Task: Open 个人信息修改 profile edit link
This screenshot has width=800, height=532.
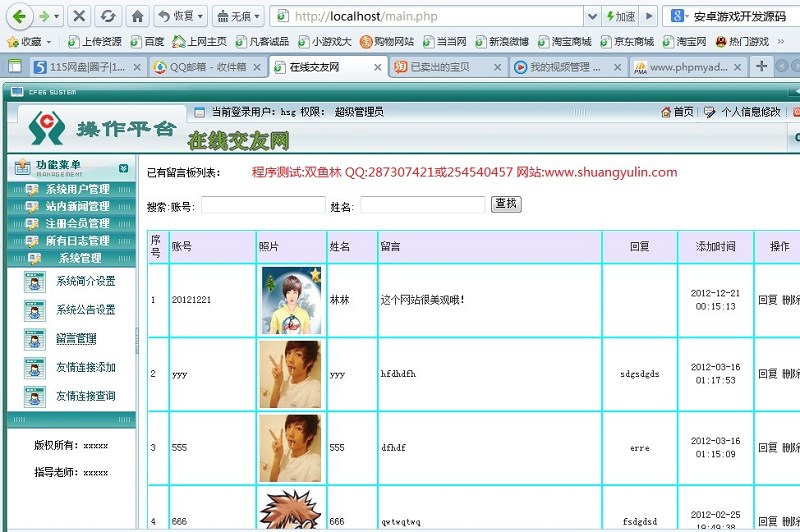Action: 742,112
